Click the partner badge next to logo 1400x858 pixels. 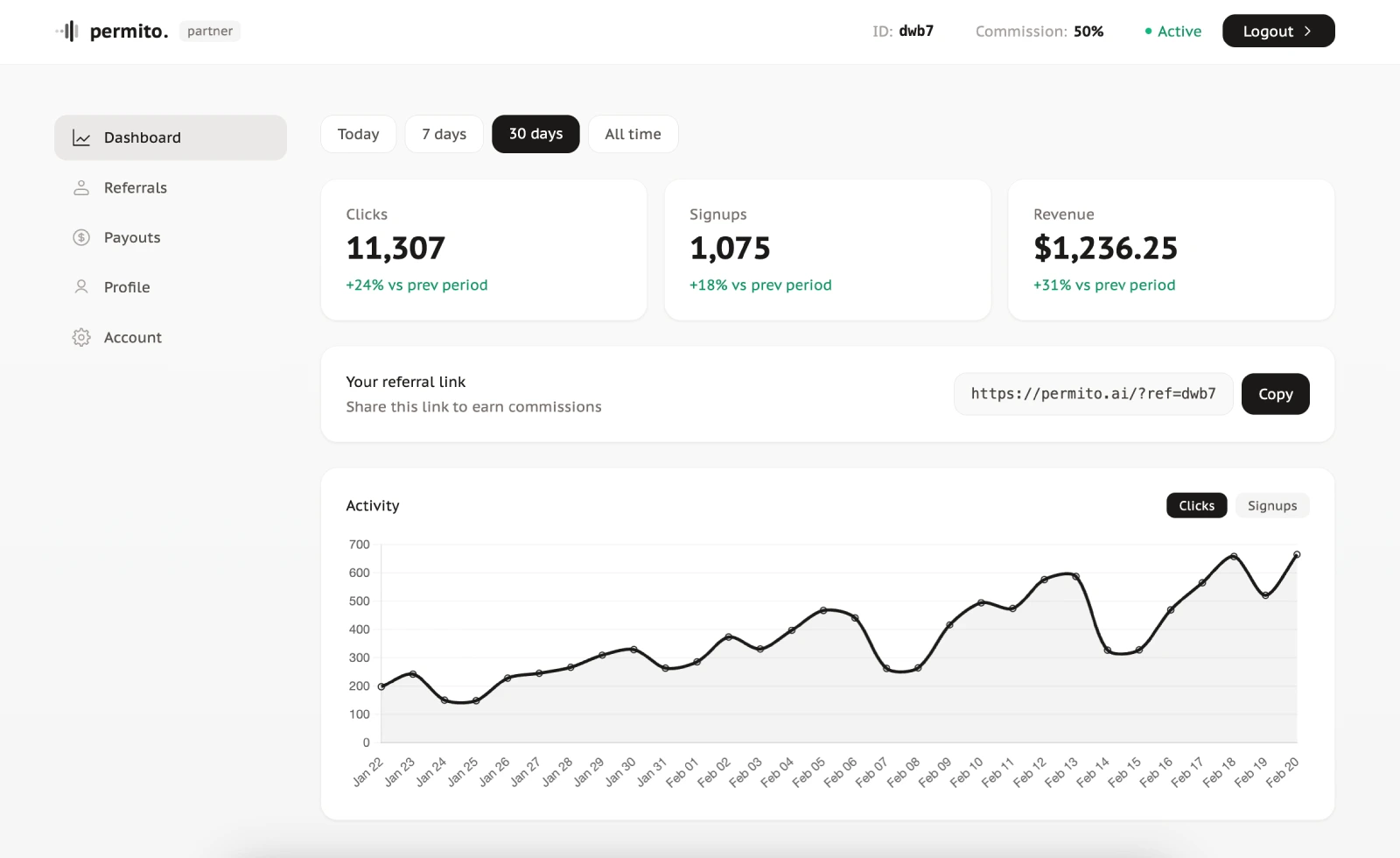point(209,31)
